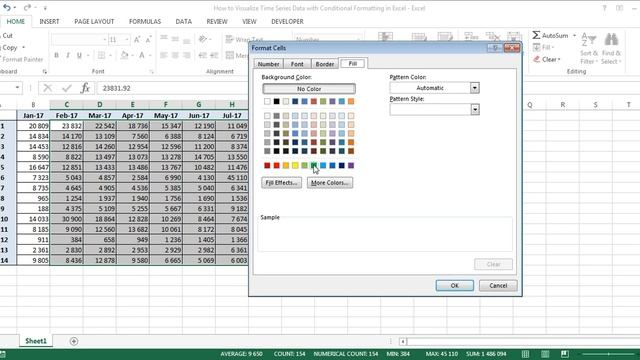This screenshot has height=360, width=640.
Task: Select the cell containing 30 900
Action: tap(67, 219)
